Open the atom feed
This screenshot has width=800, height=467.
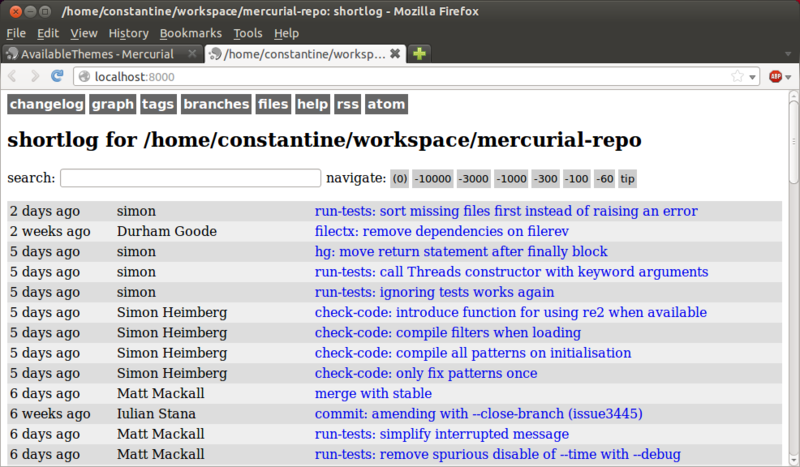(x=386, y=104)
